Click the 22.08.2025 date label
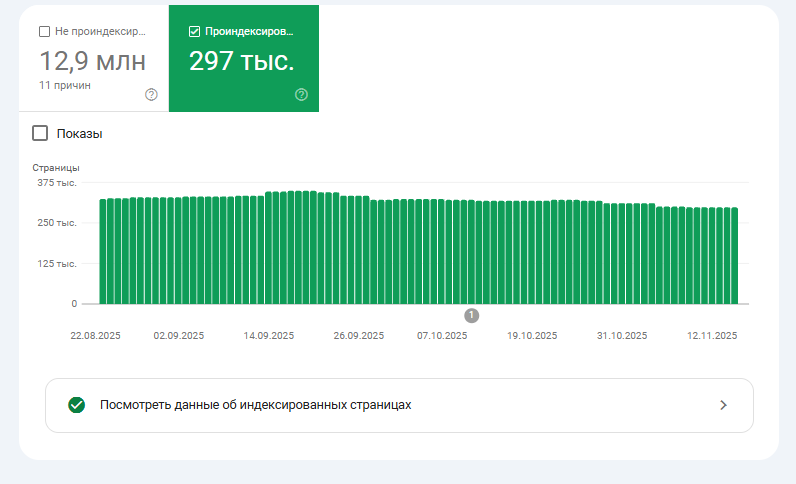Image resolution: width=796 pixels, height=484 pixels. (95, 336)
